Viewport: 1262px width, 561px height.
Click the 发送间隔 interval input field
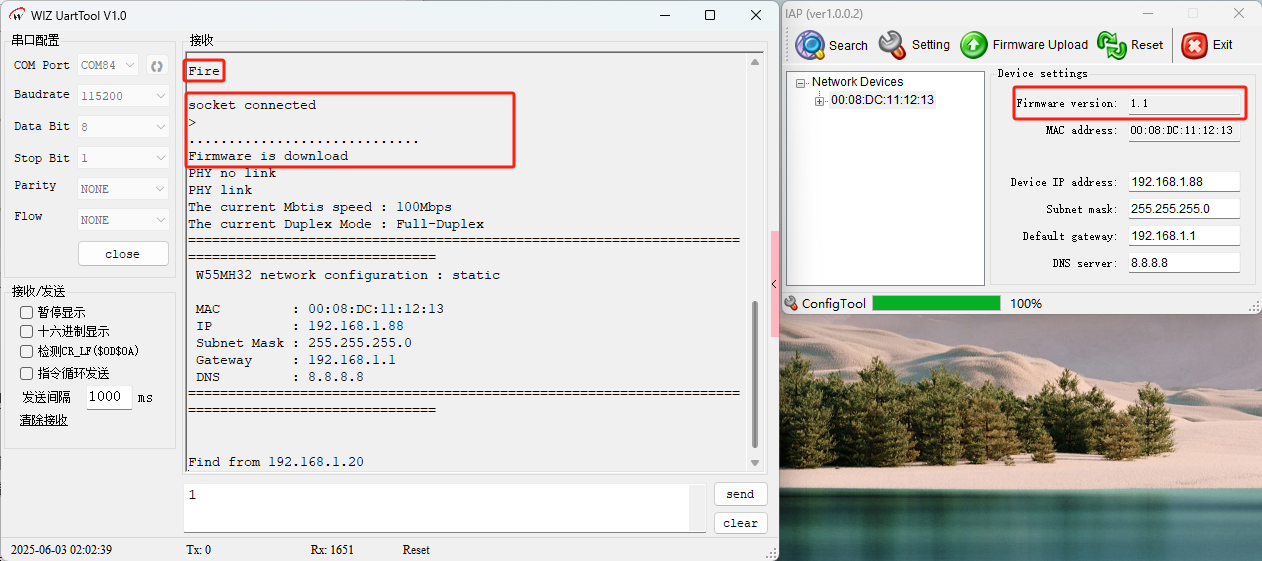(x=108, y=397)
